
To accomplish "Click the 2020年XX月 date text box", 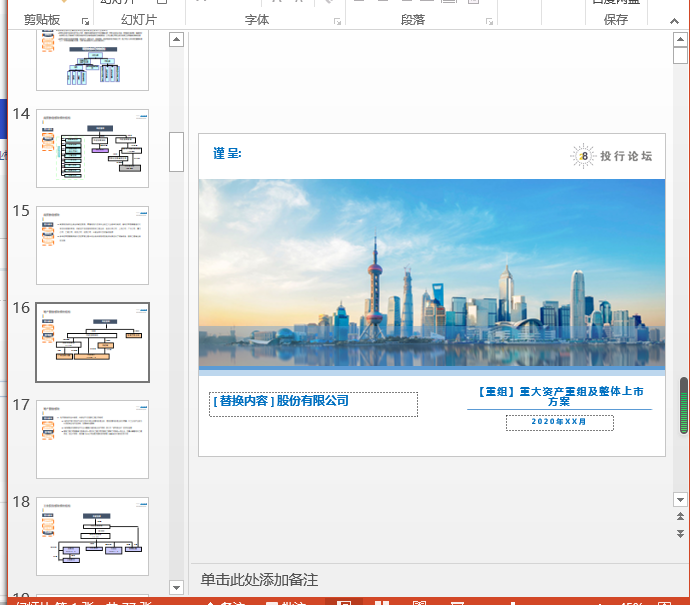I will (x=559, y=422).
